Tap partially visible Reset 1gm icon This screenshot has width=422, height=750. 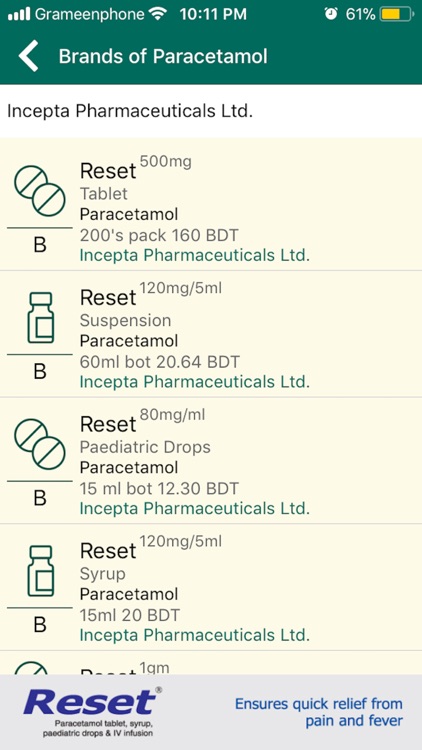click(32, 668)
